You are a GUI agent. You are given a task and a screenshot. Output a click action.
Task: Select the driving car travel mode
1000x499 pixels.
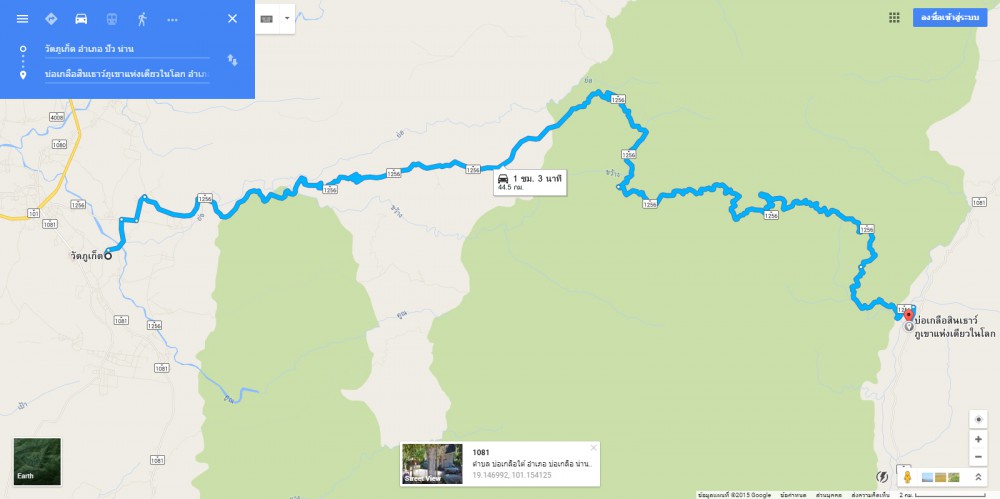click(x=81, y=19)
